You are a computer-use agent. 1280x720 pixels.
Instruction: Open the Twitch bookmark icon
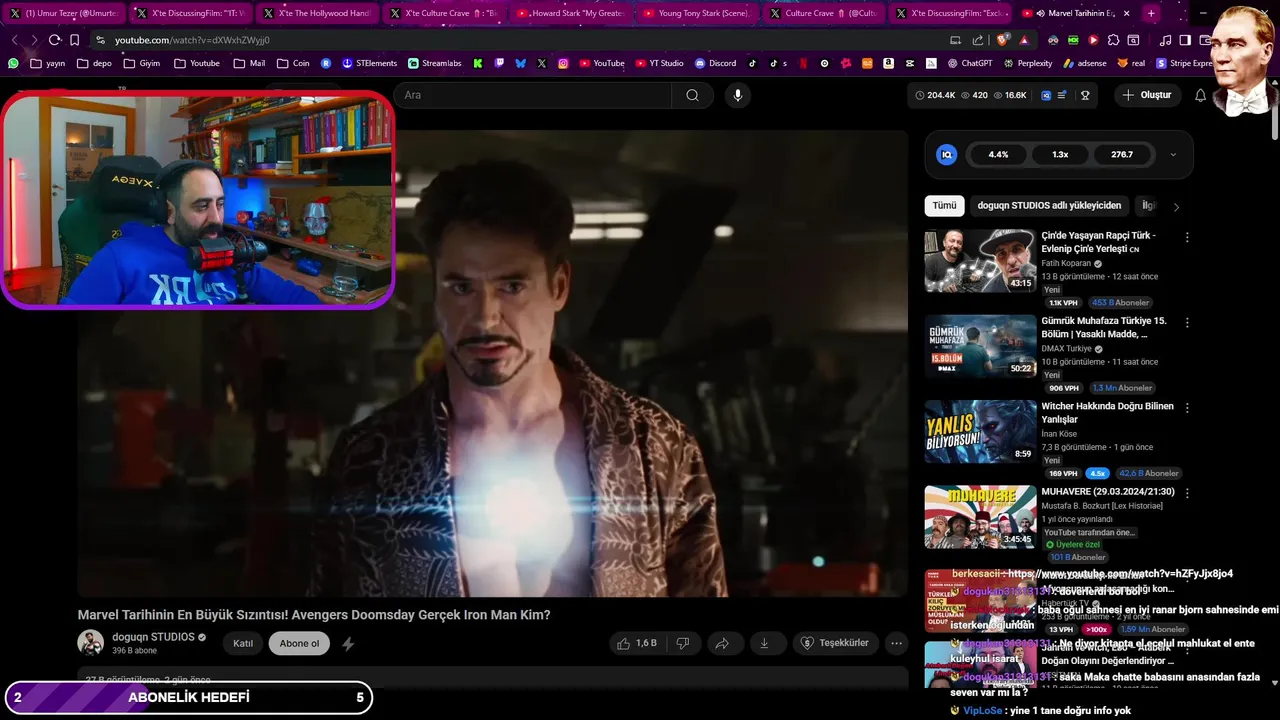click(499, 63)
